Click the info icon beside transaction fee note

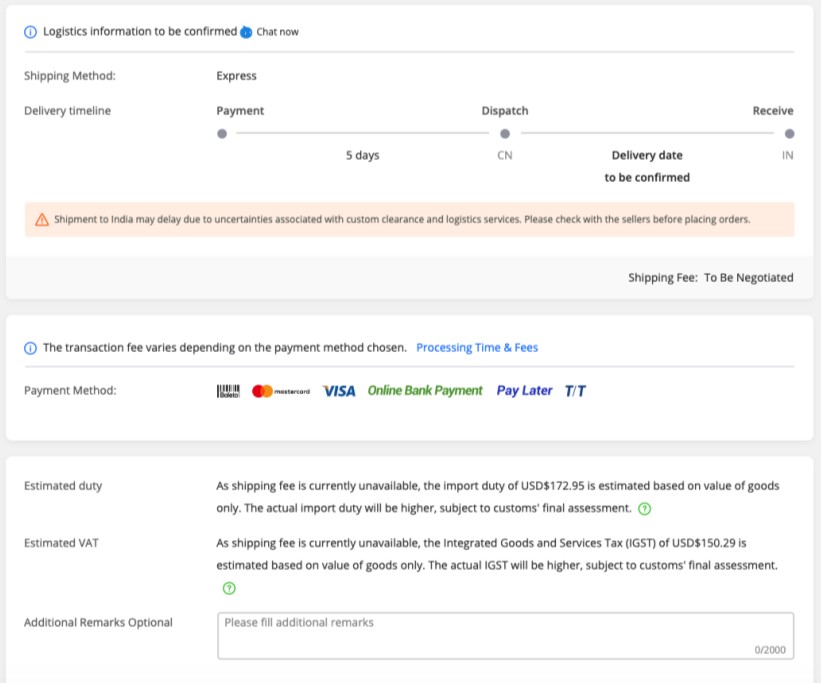(x=30, y=348)
